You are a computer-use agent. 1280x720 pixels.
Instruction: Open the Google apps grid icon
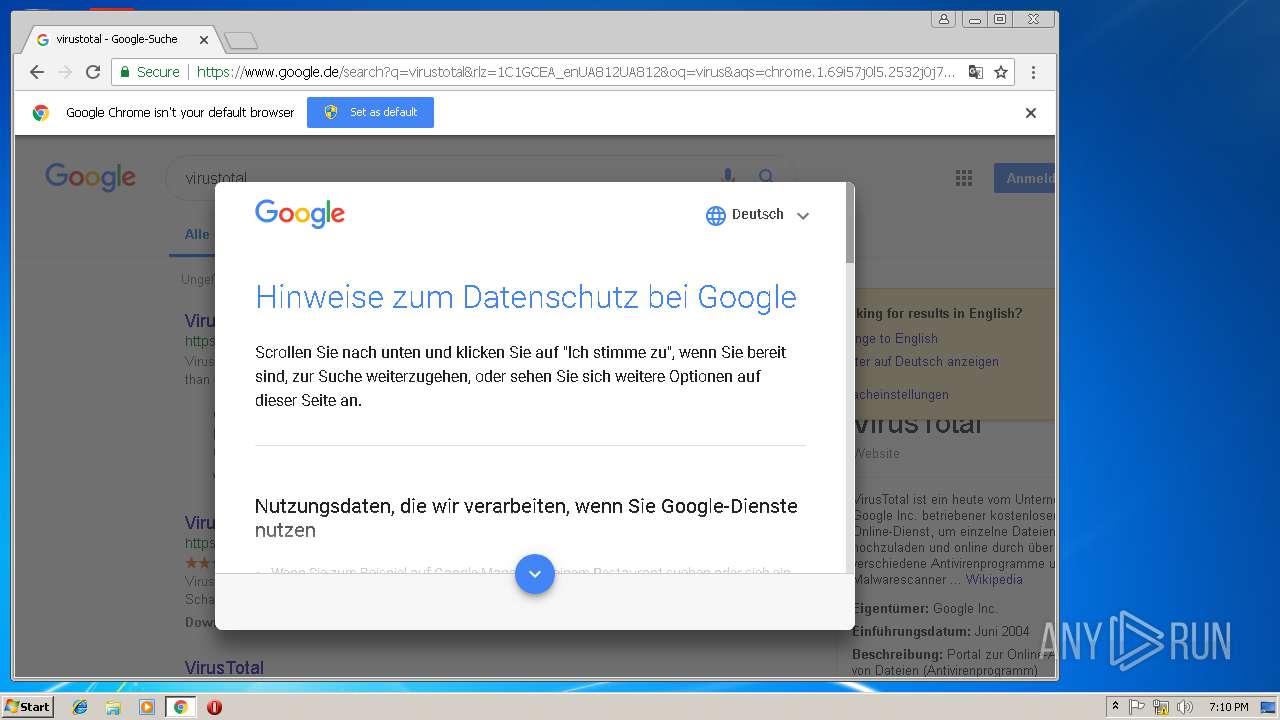[964, 178]
